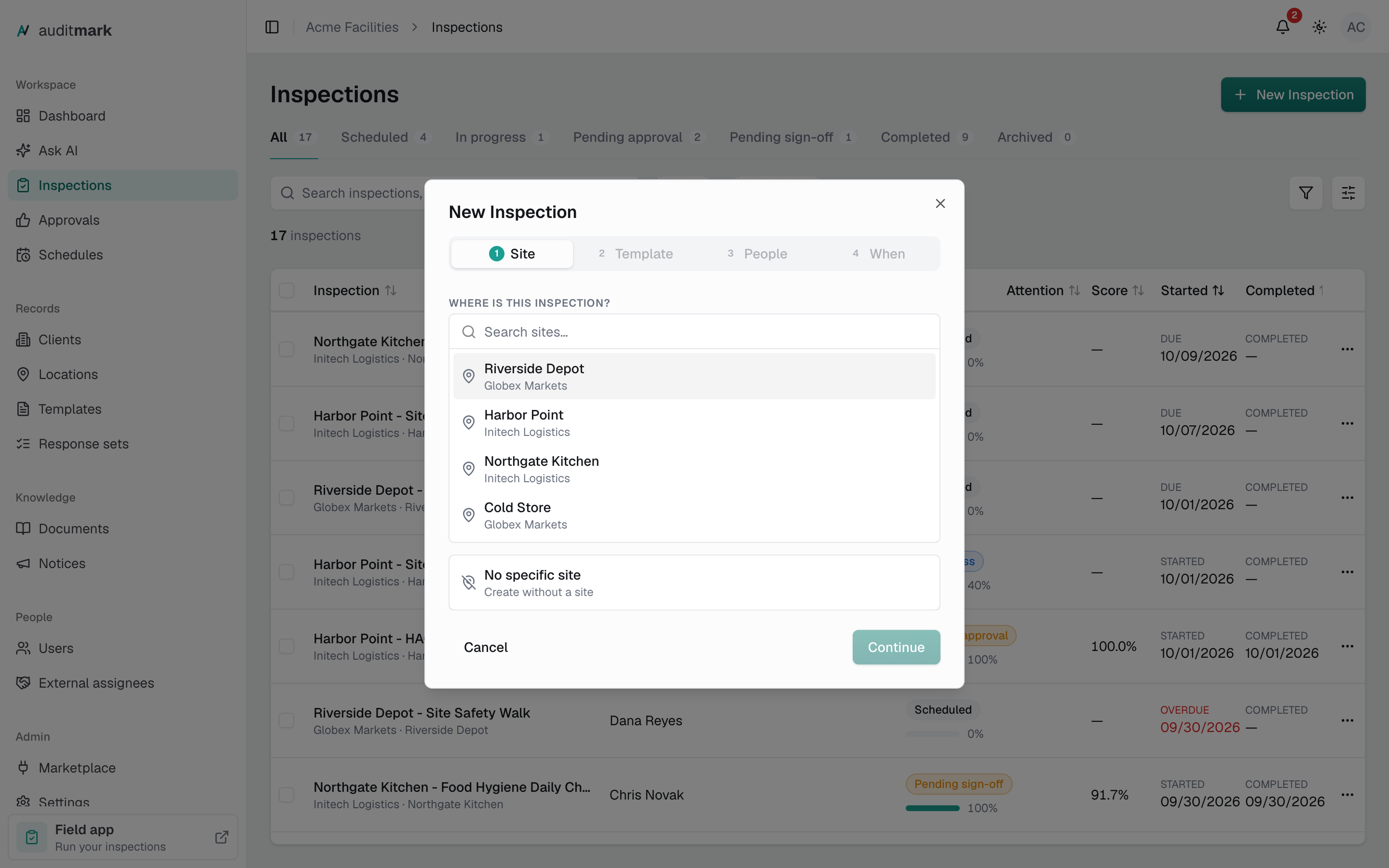
Task: Toggle the sidebar collapse icon
Action: [272, 27]
